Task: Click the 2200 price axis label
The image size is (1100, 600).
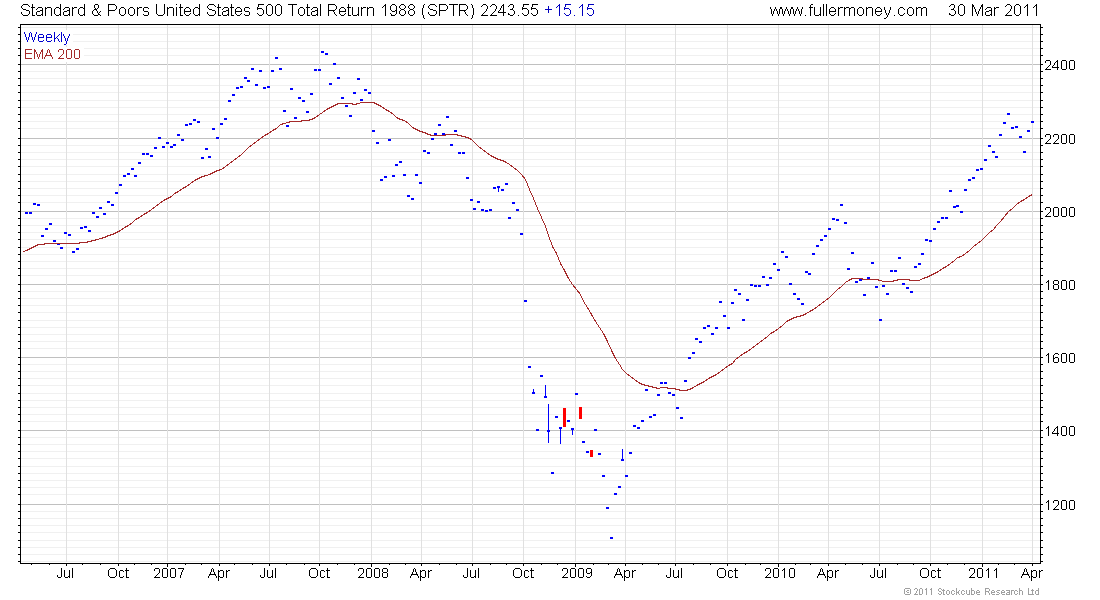Action: [1060, 139]
